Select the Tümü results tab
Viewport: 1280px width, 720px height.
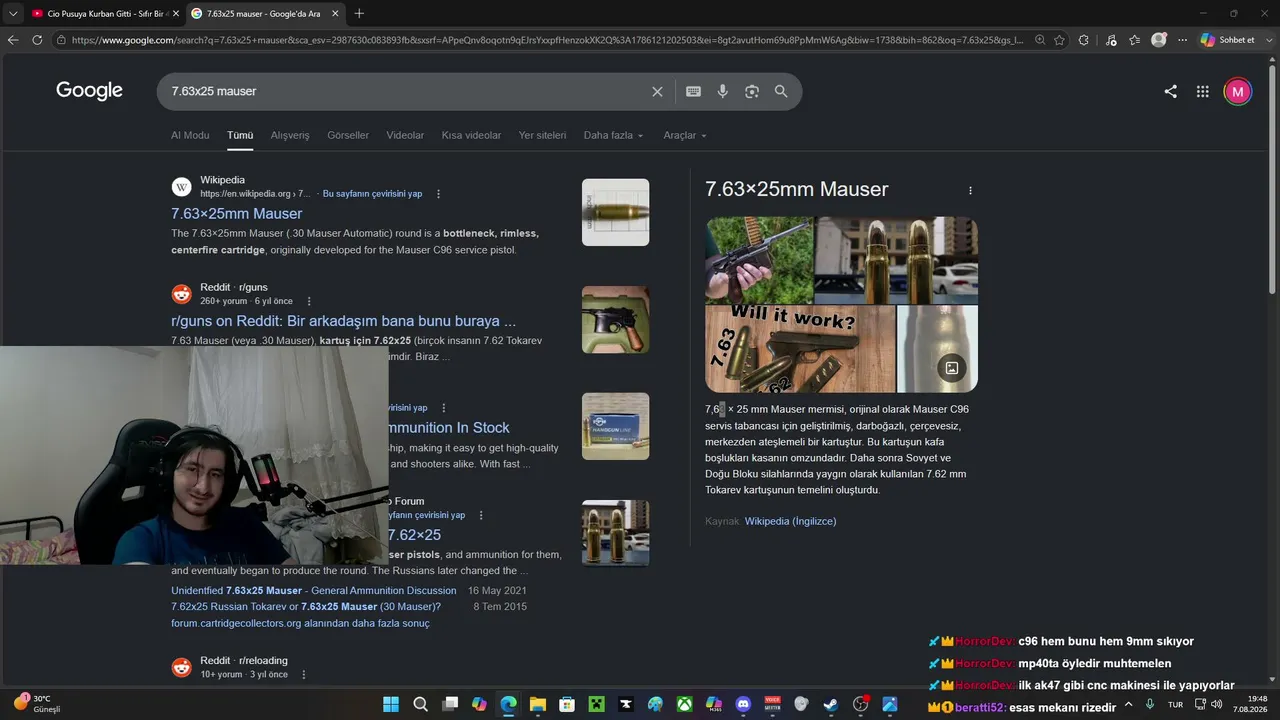[240, 135]
